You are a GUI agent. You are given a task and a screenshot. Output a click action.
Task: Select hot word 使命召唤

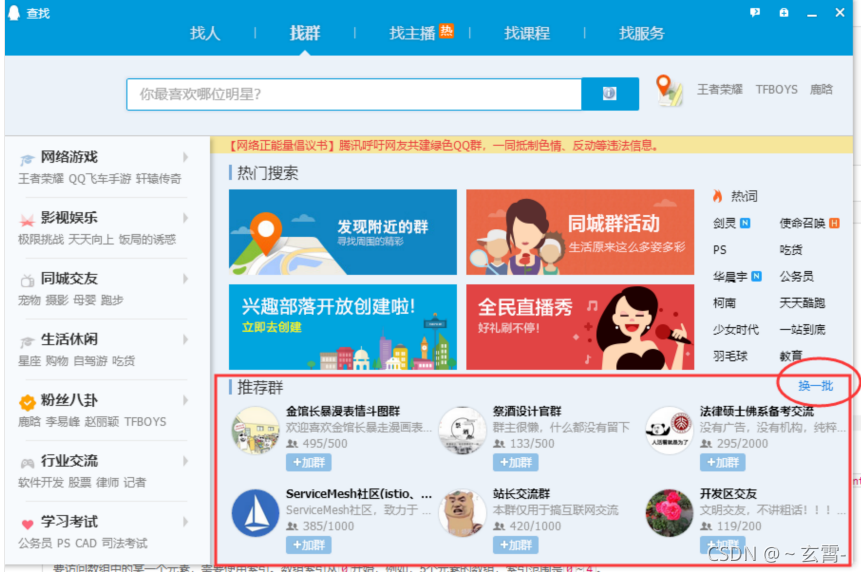pyautogui.click(x=802, y=223)
